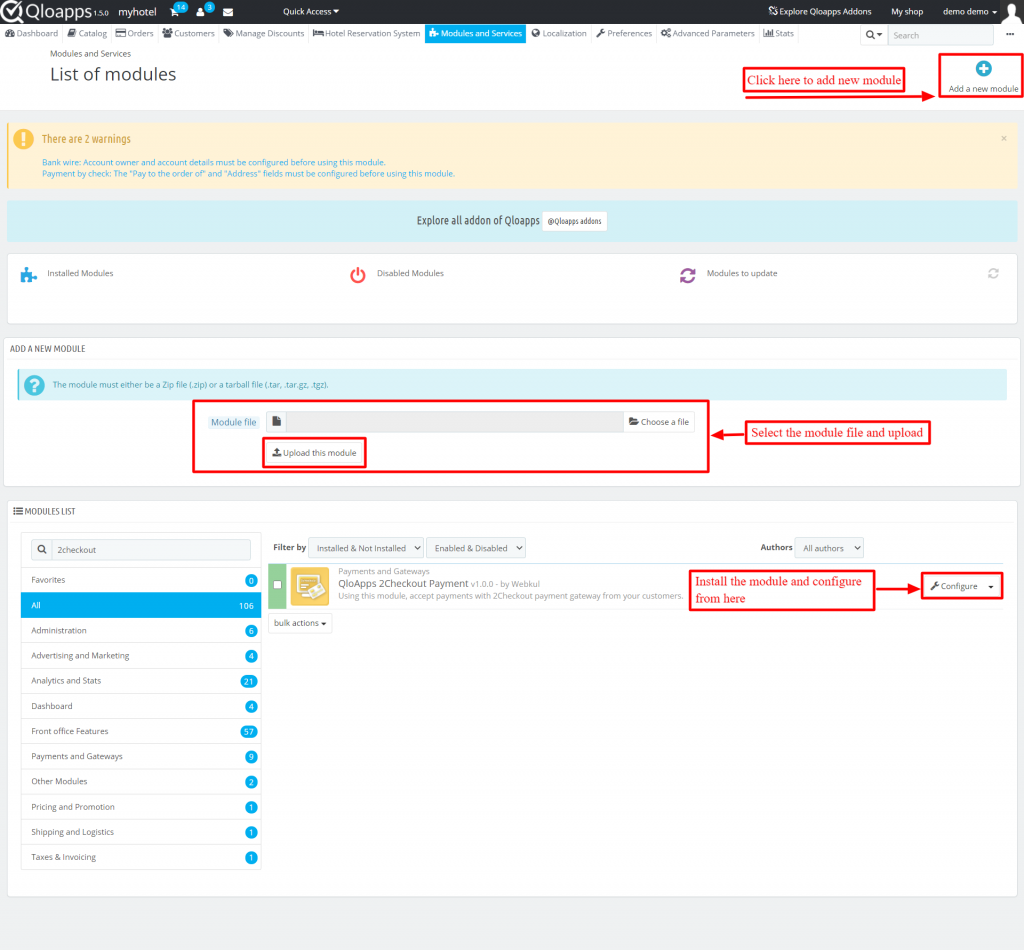Select Payments and Gateways category
The height and width of the screenshot is (950, 1024).
coord(141,757)
